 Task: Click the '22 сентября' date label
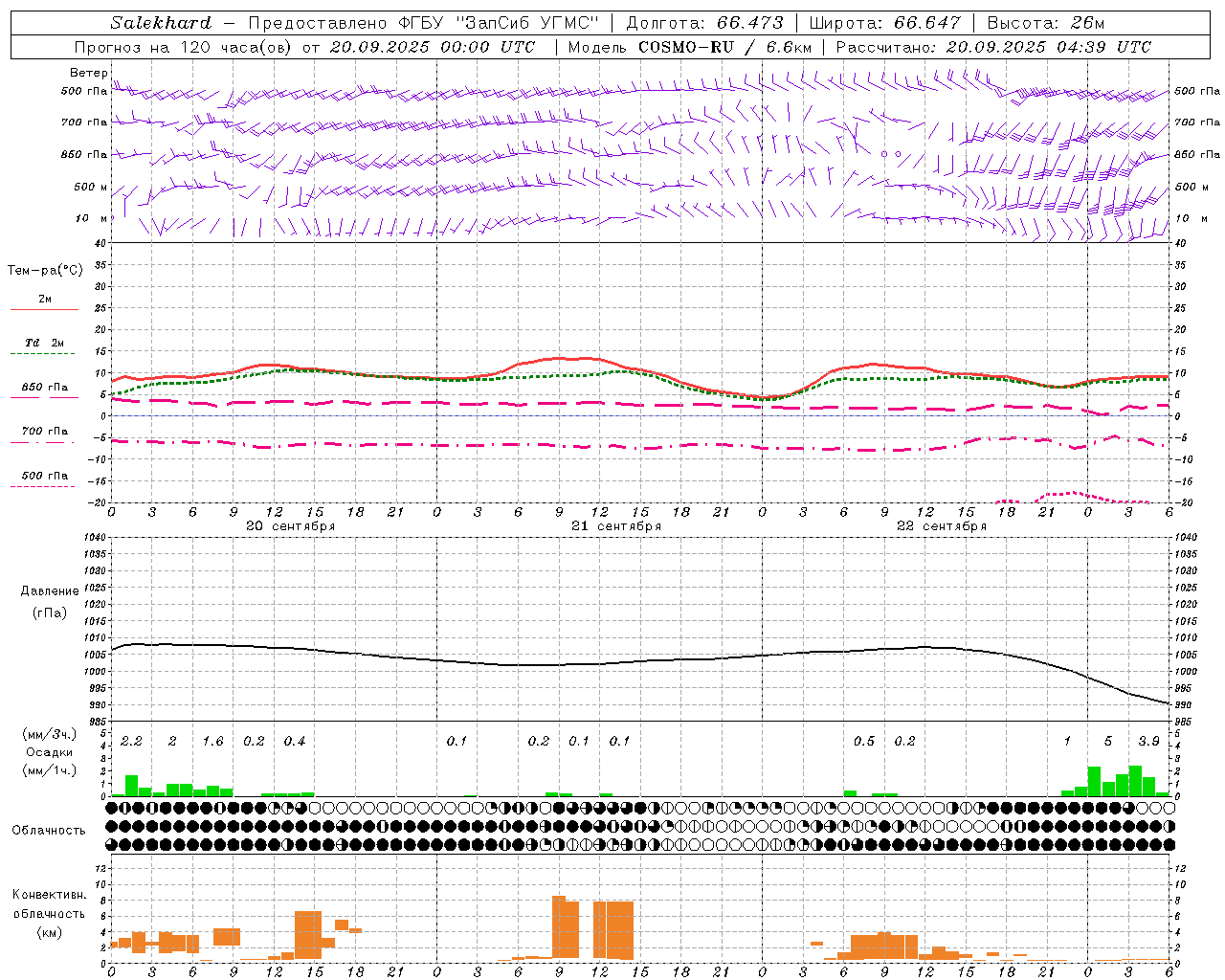[942, 526]
